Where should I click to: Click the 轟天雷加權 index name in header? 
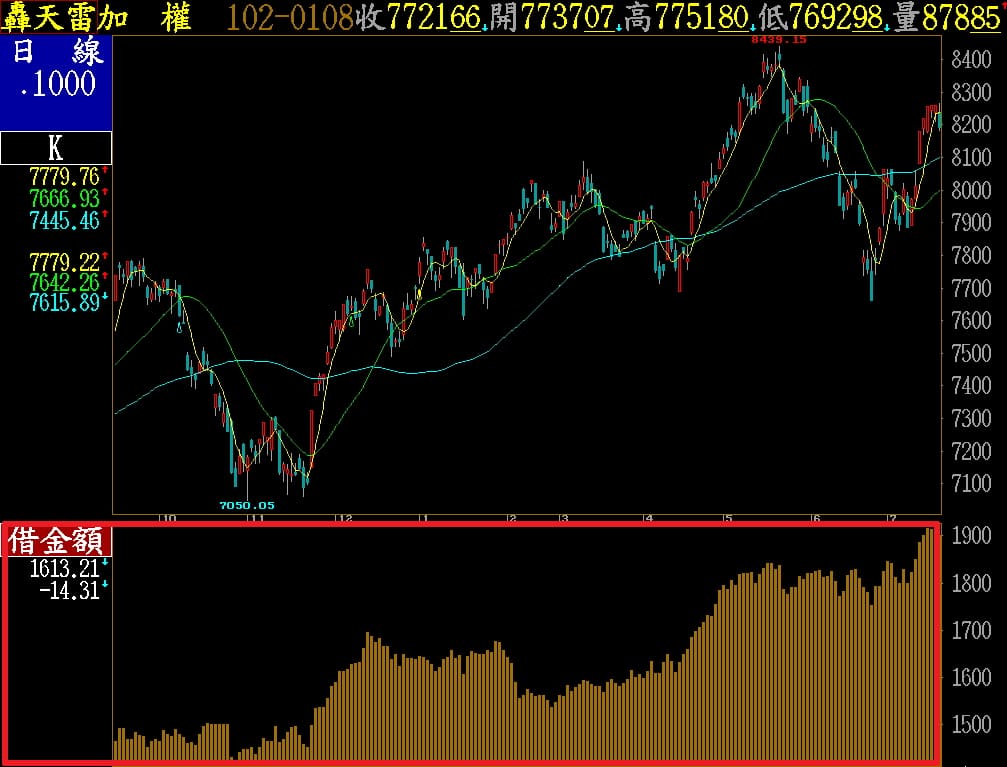[96, 17]
